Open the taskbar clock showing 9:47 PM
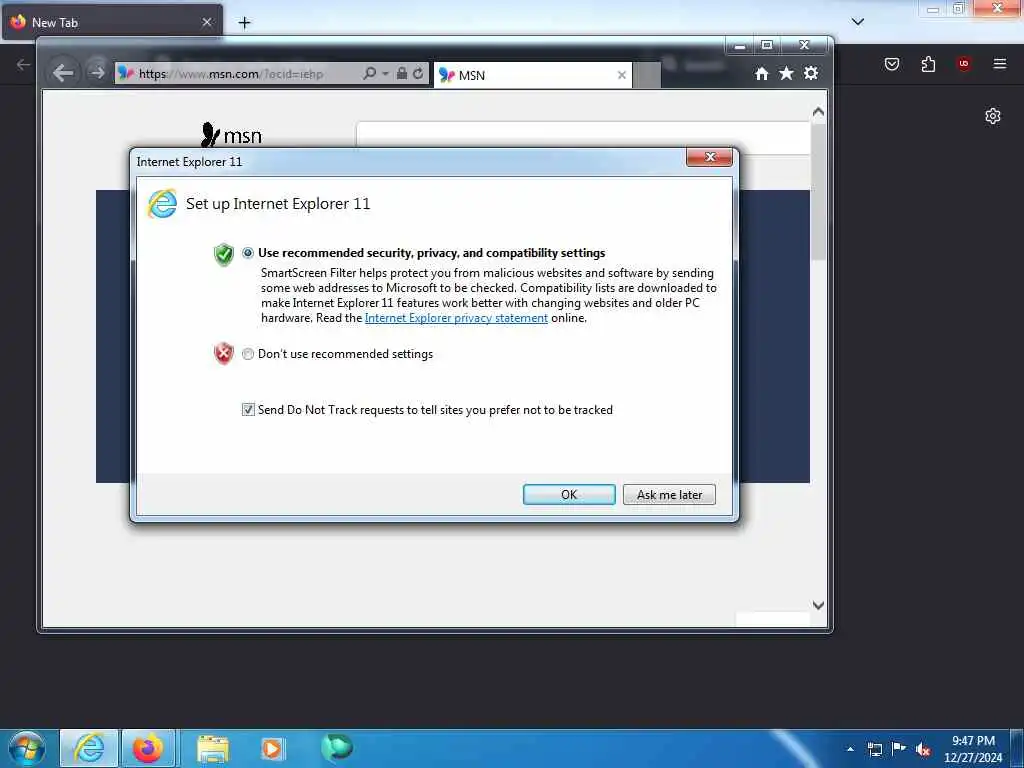Image resolution: width=1024 pixels, height=768 pixels. coord(973,749)
